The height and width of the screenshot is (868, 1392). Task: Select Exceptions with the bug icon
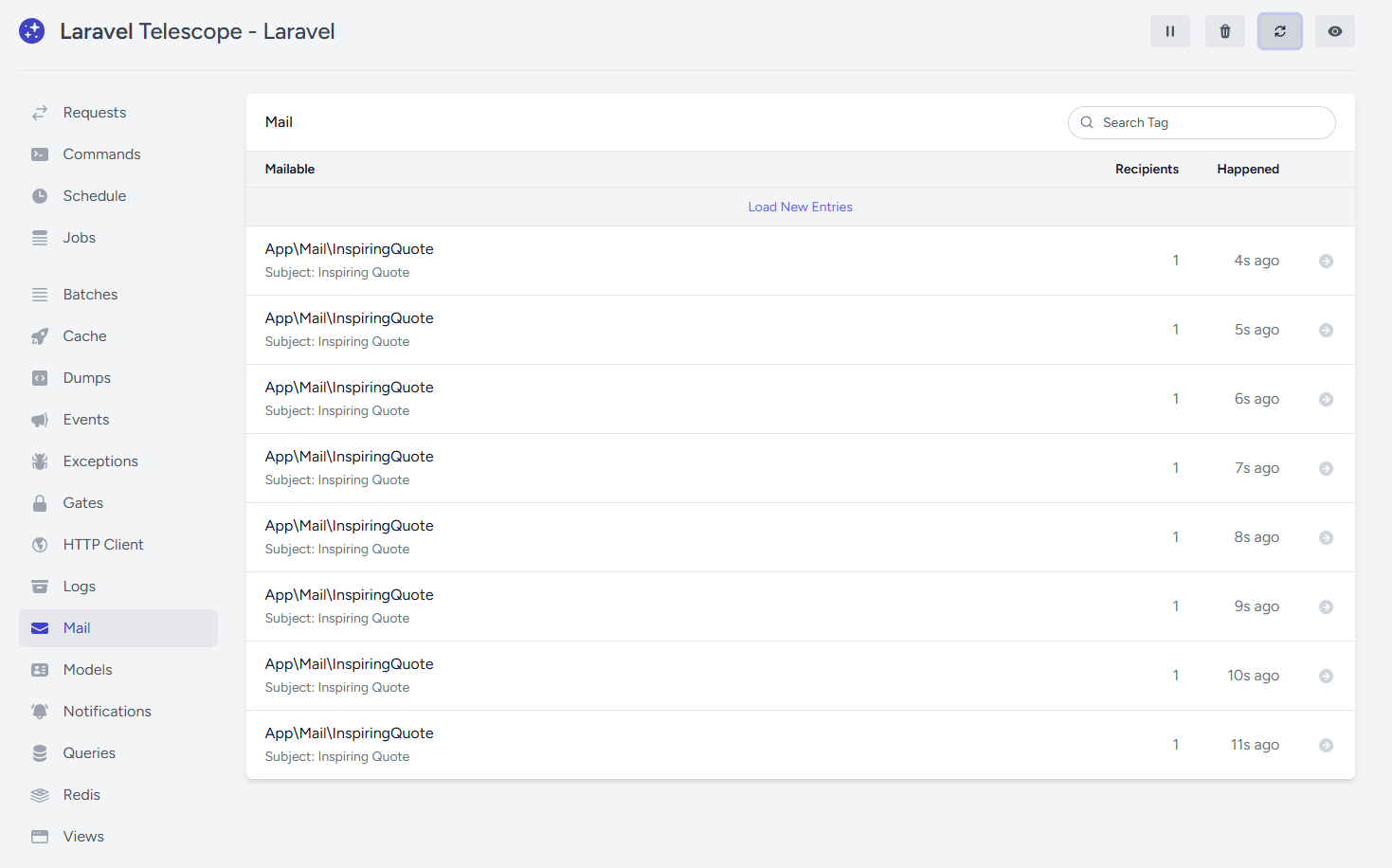pyautogui.click(x=99, y=461)
